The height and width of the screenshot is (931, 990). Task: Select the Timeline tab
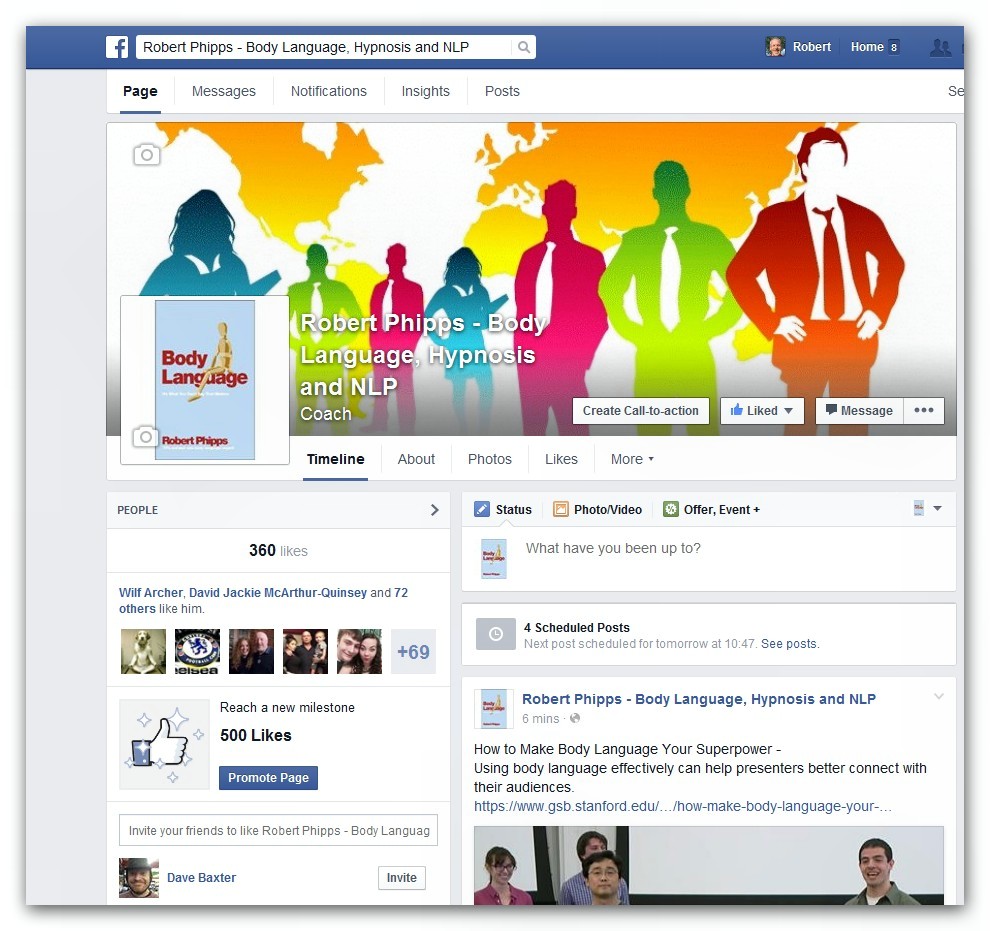(335, 459)
